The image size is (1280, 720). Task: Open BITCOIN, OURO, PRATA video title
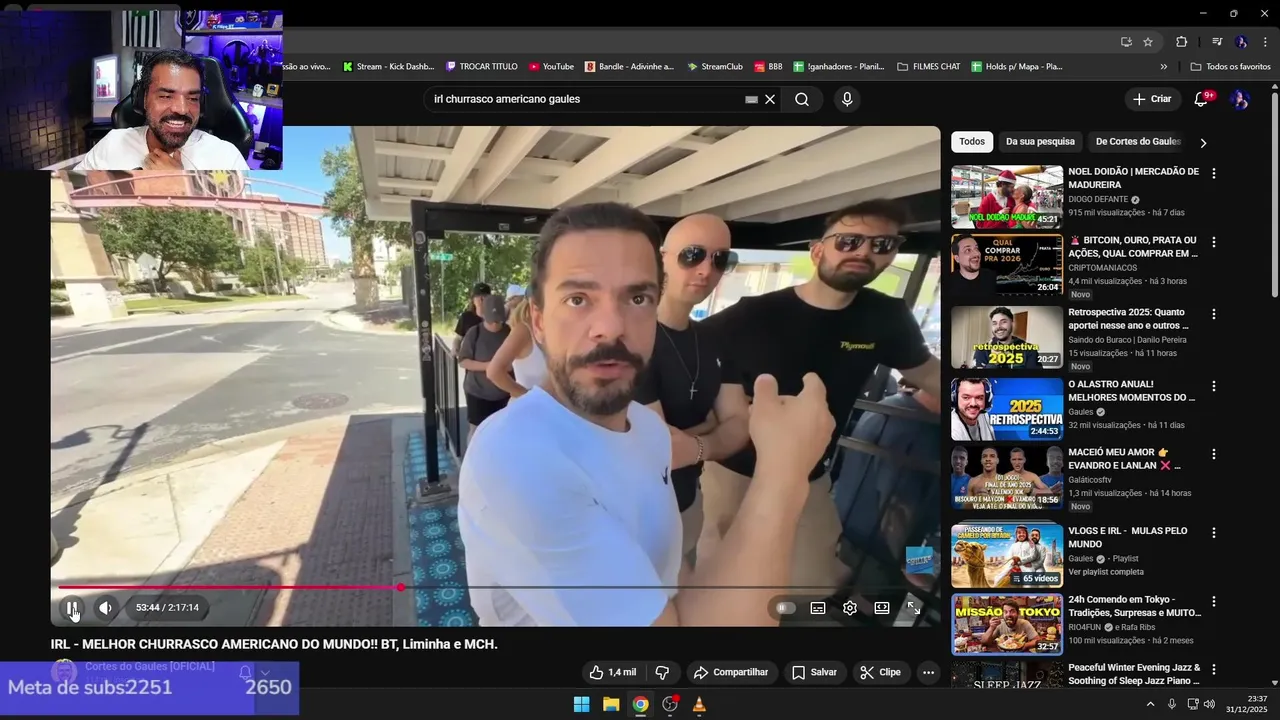(x=1133, y=247)
